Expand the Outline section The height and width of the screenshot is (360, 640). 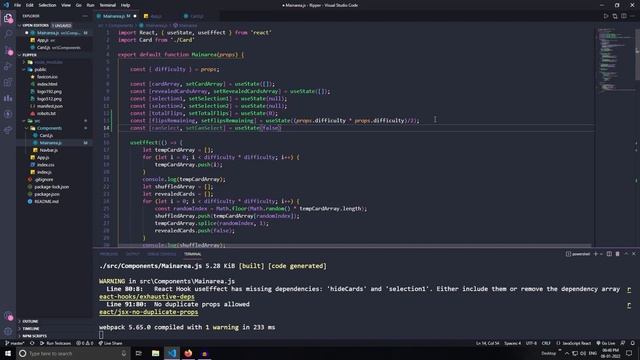(30, 321)
